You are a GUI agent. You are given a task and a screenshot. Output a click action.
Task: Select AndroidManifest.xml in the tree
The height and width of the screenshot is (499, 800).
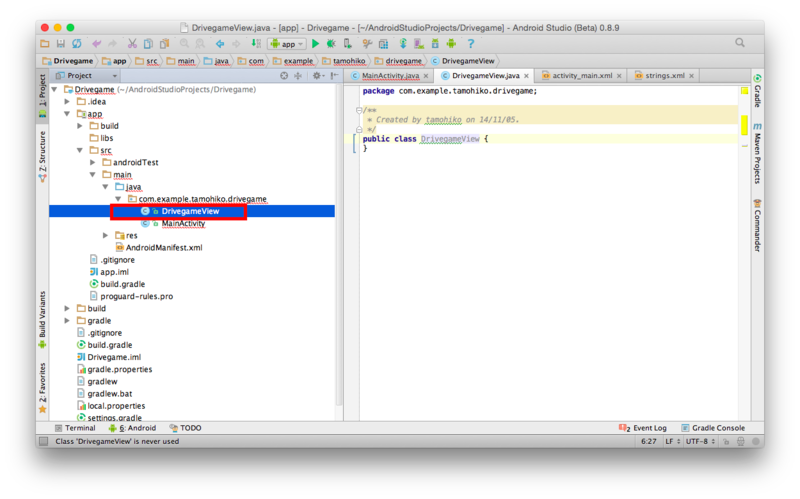[x=164, y=247]
